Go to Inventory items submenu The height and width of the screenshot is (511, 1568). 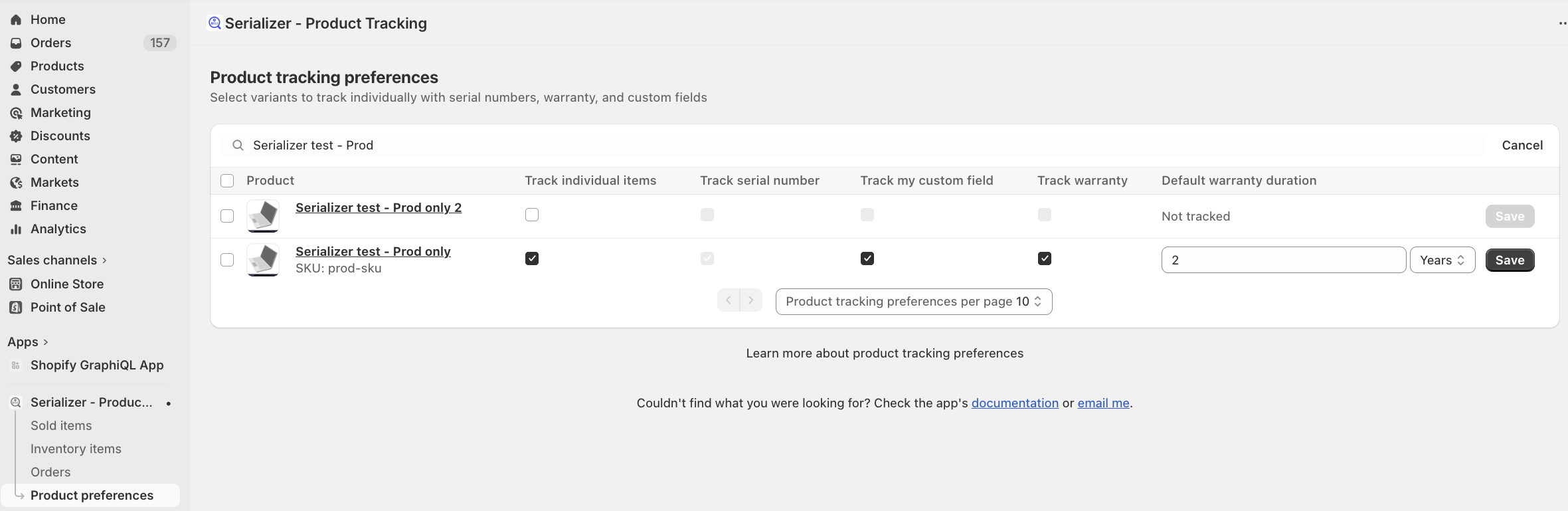[x=76, y=449]
